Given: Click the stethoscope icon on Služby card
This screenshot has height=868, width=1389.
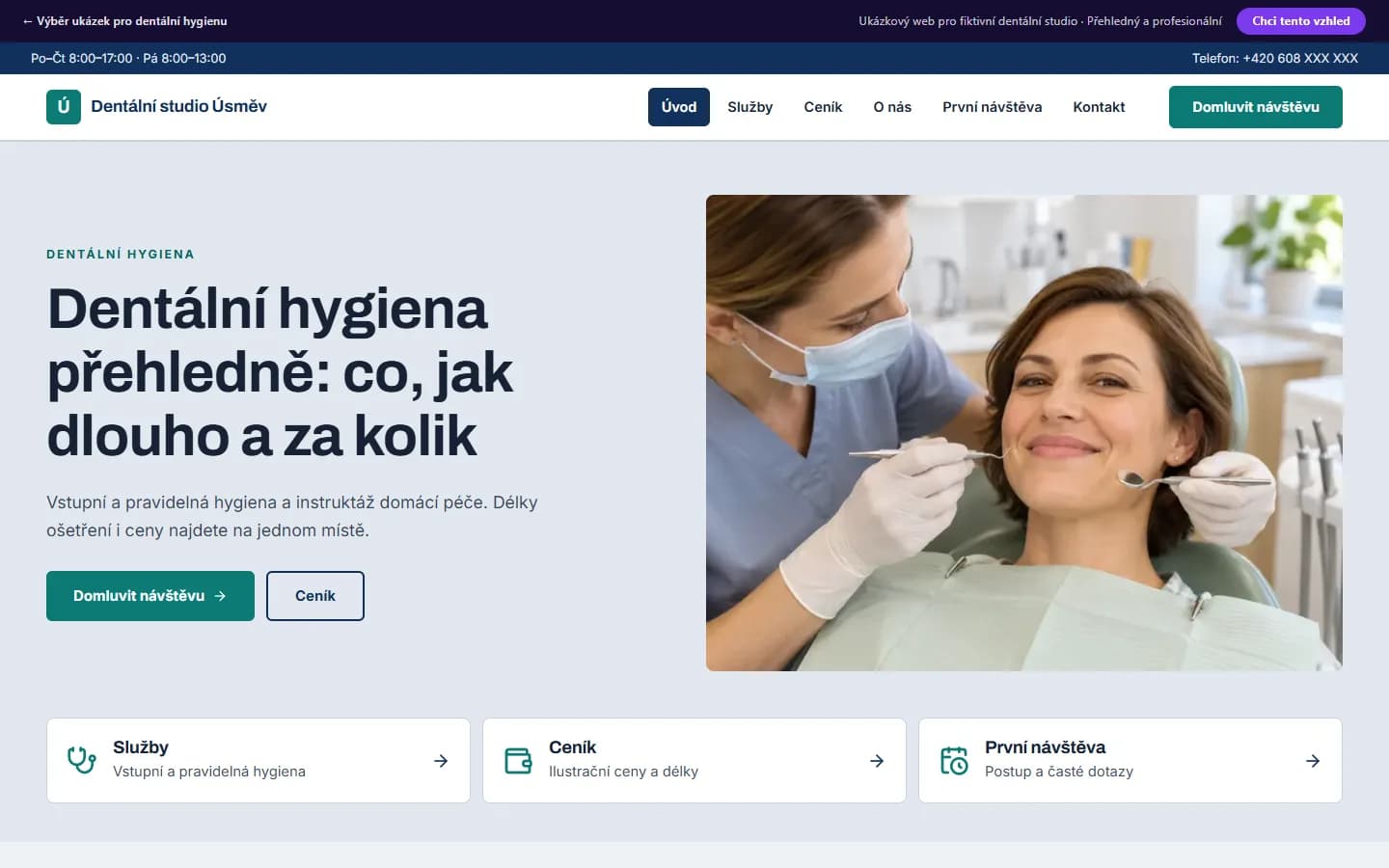Looking at the screenshot, I should tap(82, 761).
